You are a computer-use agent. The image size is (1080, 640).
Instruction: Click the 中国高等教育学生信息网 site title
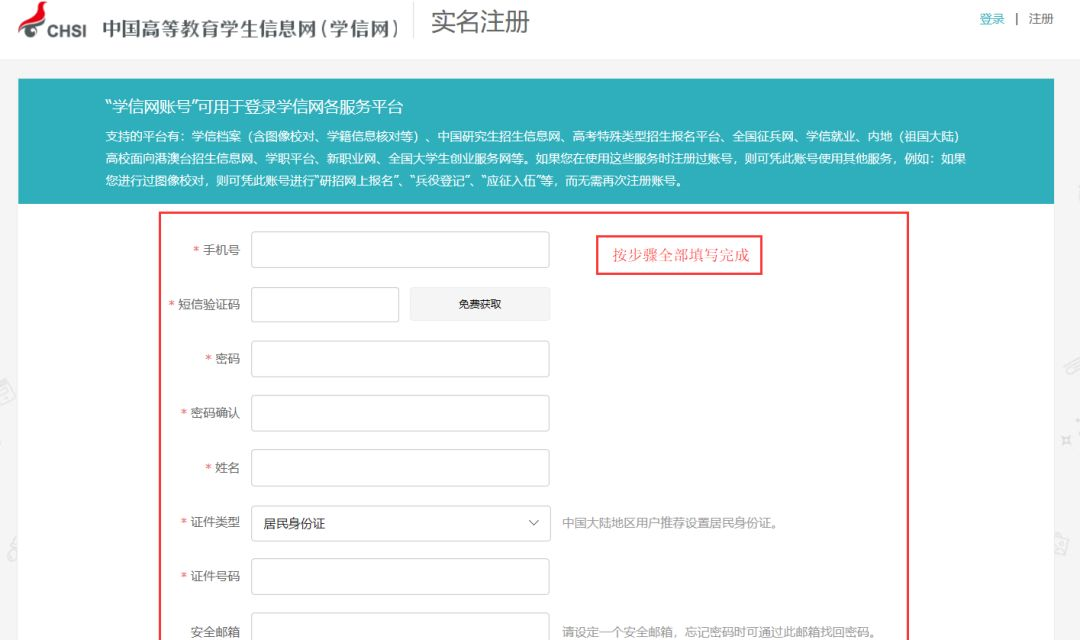[250, 27]
